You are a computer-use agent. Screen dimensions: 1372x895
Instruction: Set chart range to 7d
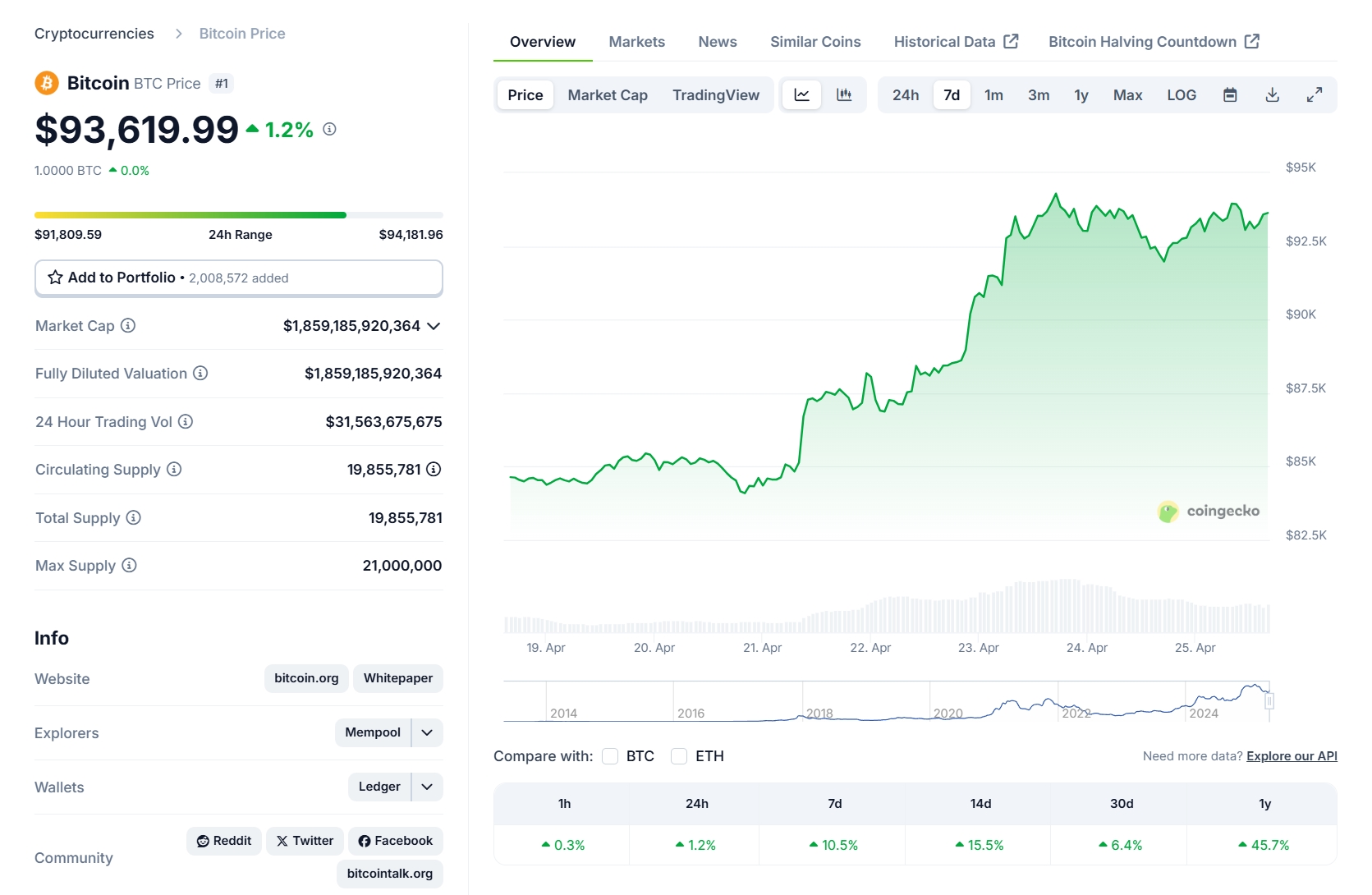952,95
